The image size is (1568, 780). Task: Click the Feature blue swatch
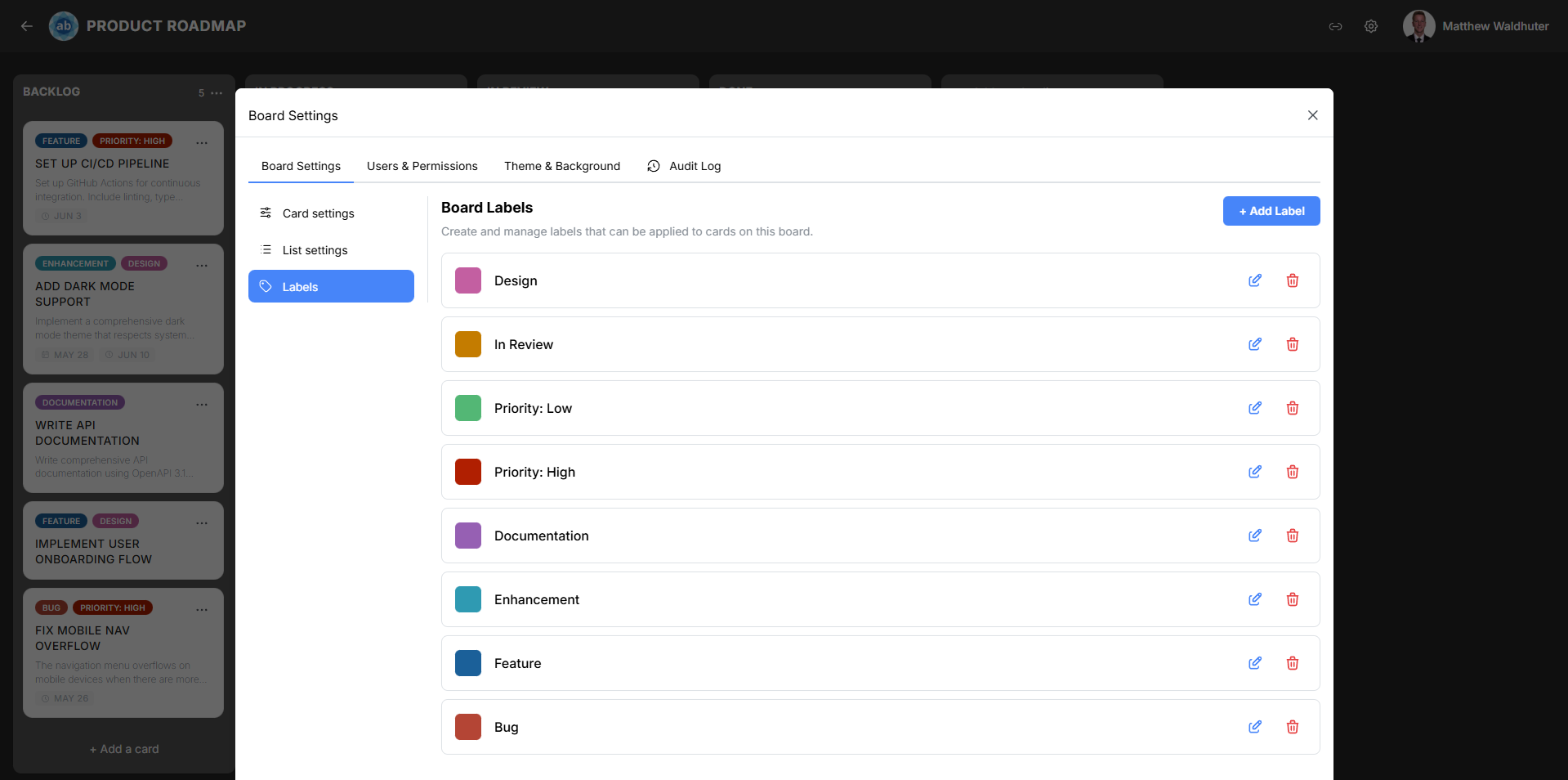[x=468, y=663]
